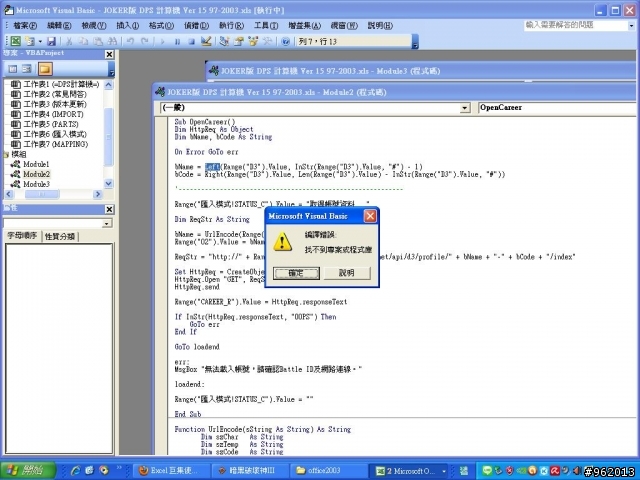The width and height of the screenshot is (640, 480).
Task: Open the 檢視(V) menu
Action: coord(94,26)
